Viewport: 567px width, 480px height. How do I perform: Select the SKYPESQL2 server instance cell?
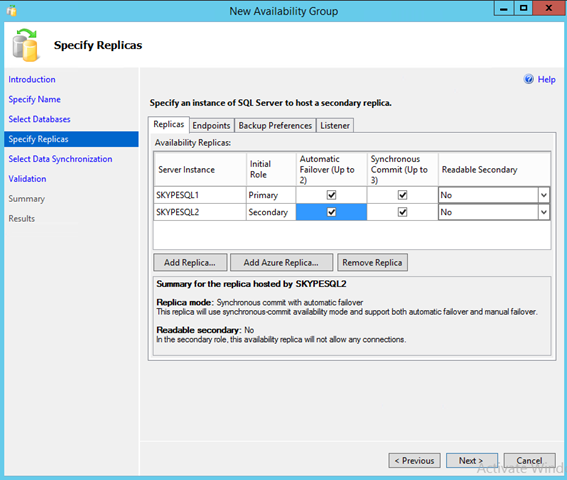200,212
